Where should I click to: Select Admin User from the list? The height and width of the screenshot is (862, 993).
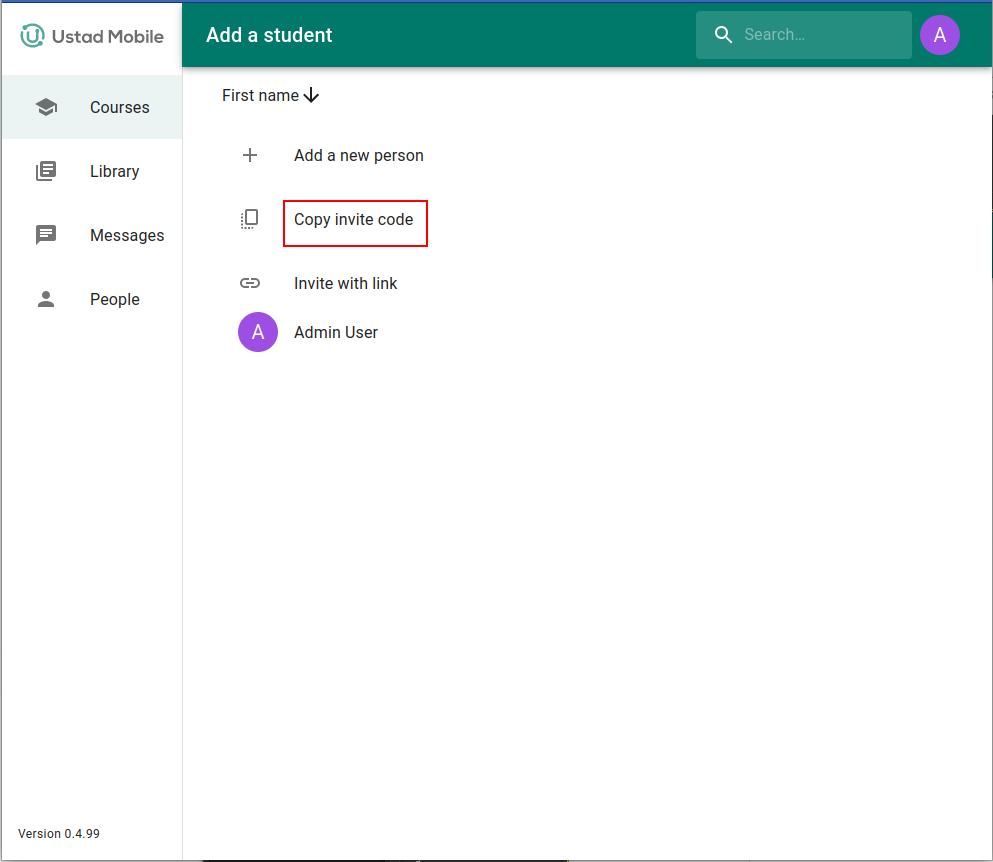335,332
